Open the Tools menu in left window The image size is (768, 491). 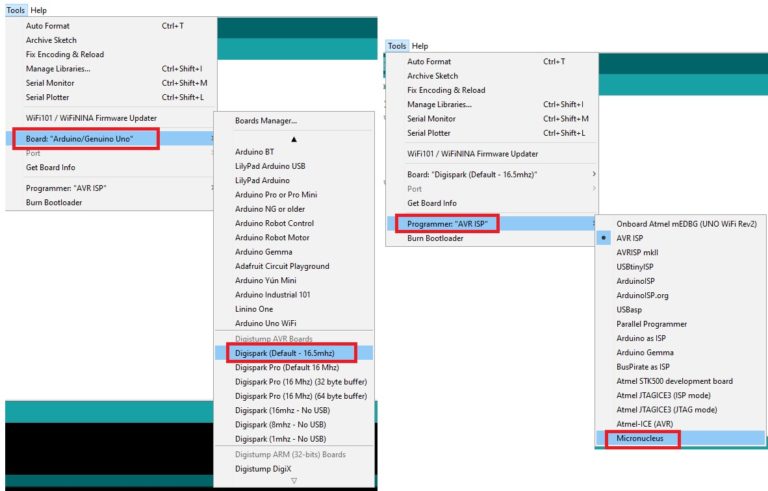[x=15, y=10]
